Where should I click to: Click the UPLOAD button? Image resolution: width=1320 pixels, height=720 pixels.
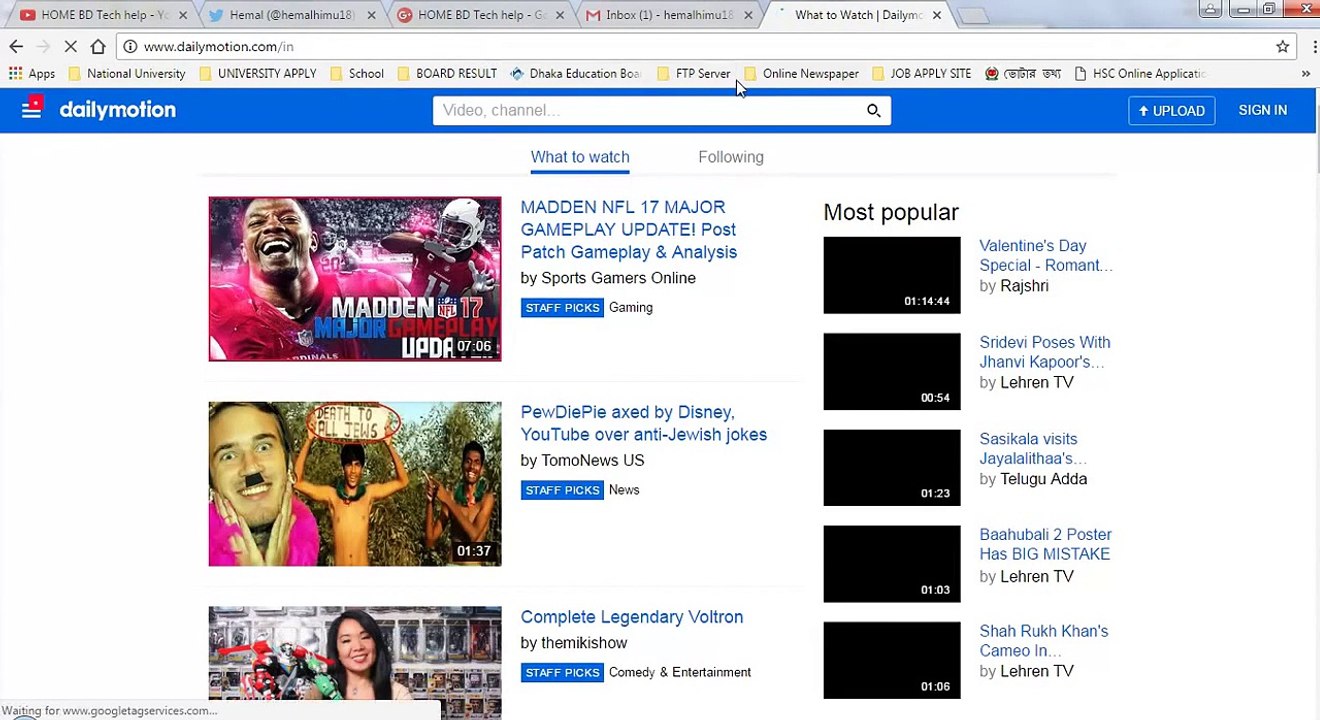coord(1171,110)
